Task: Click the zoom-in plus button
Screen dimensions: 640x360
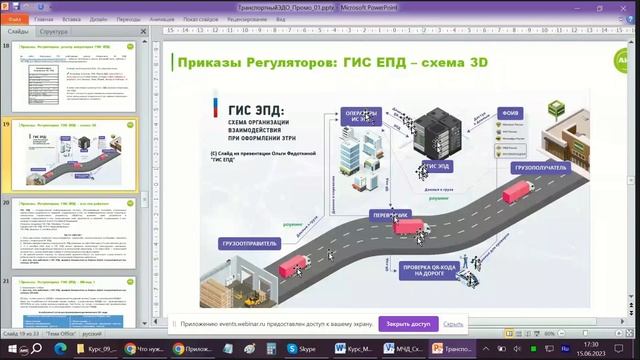Action: click(x=619, y=333)
